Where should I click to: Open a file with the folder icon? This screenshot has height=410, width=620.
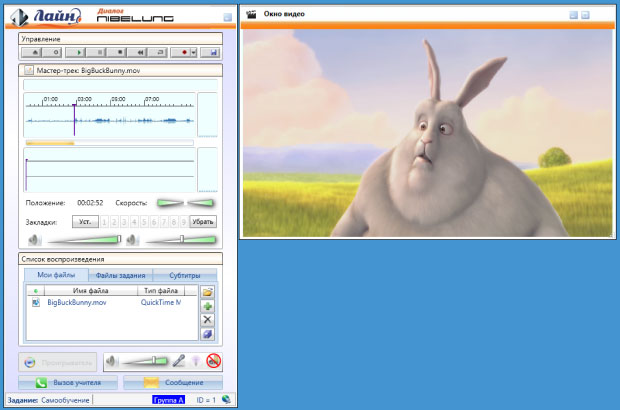(208, 293)
